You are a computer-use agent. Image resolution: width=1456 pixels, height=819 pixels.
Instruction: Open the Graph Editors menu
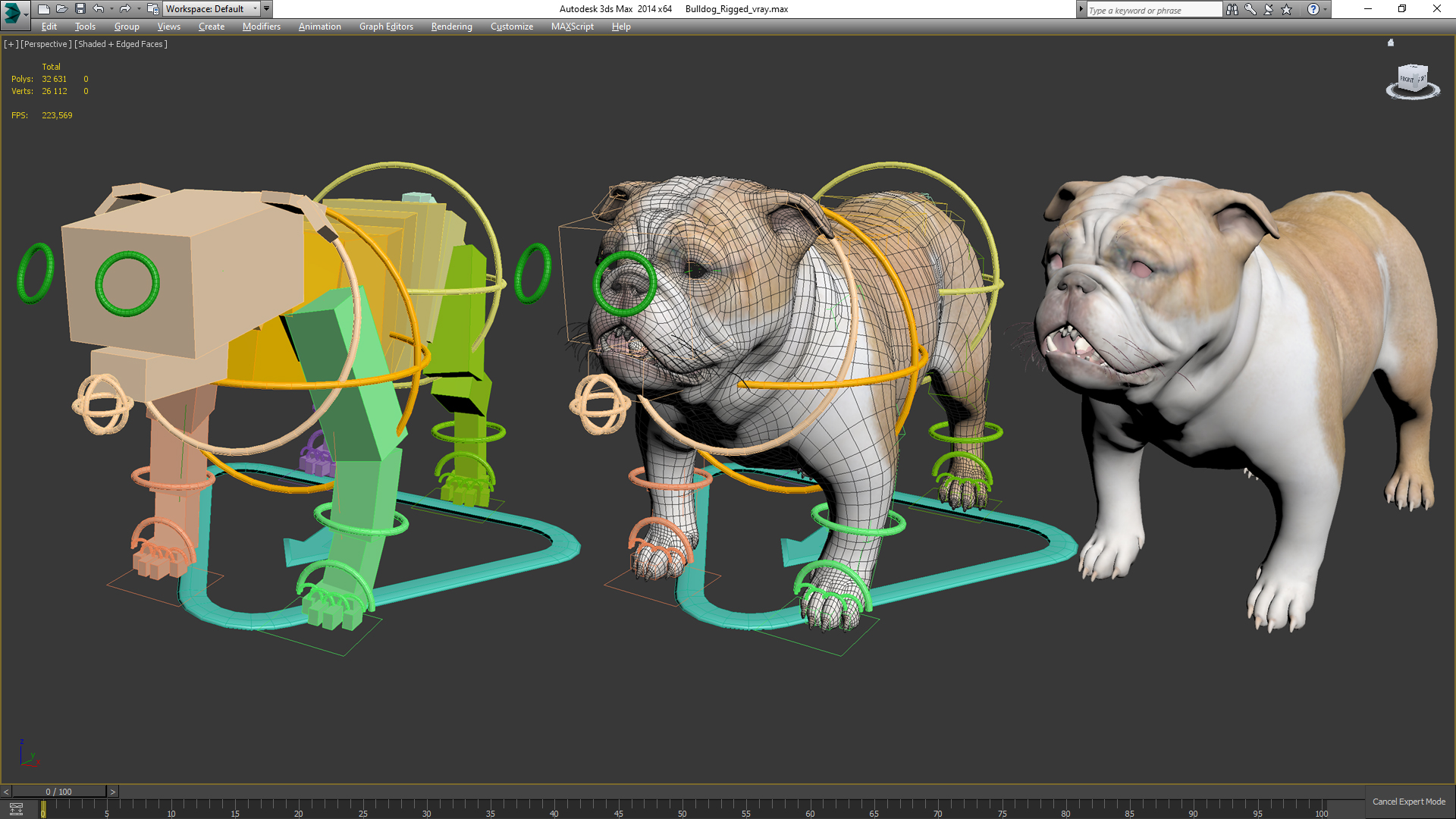click(x=386, y=27)
